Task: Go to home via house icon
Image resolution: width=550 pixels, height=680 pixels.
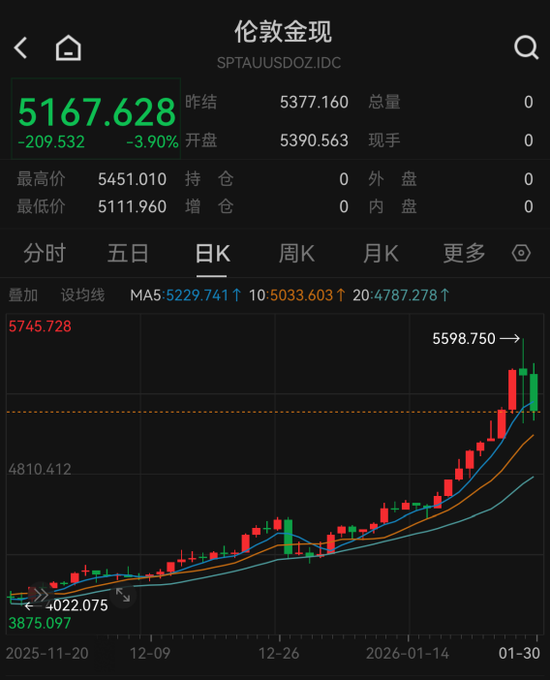Action: (68, 48)
